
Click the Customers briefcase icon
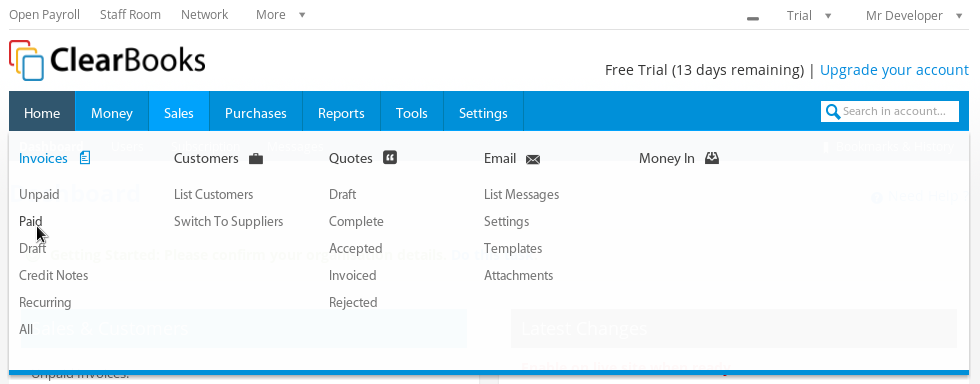tap(256, 159)
